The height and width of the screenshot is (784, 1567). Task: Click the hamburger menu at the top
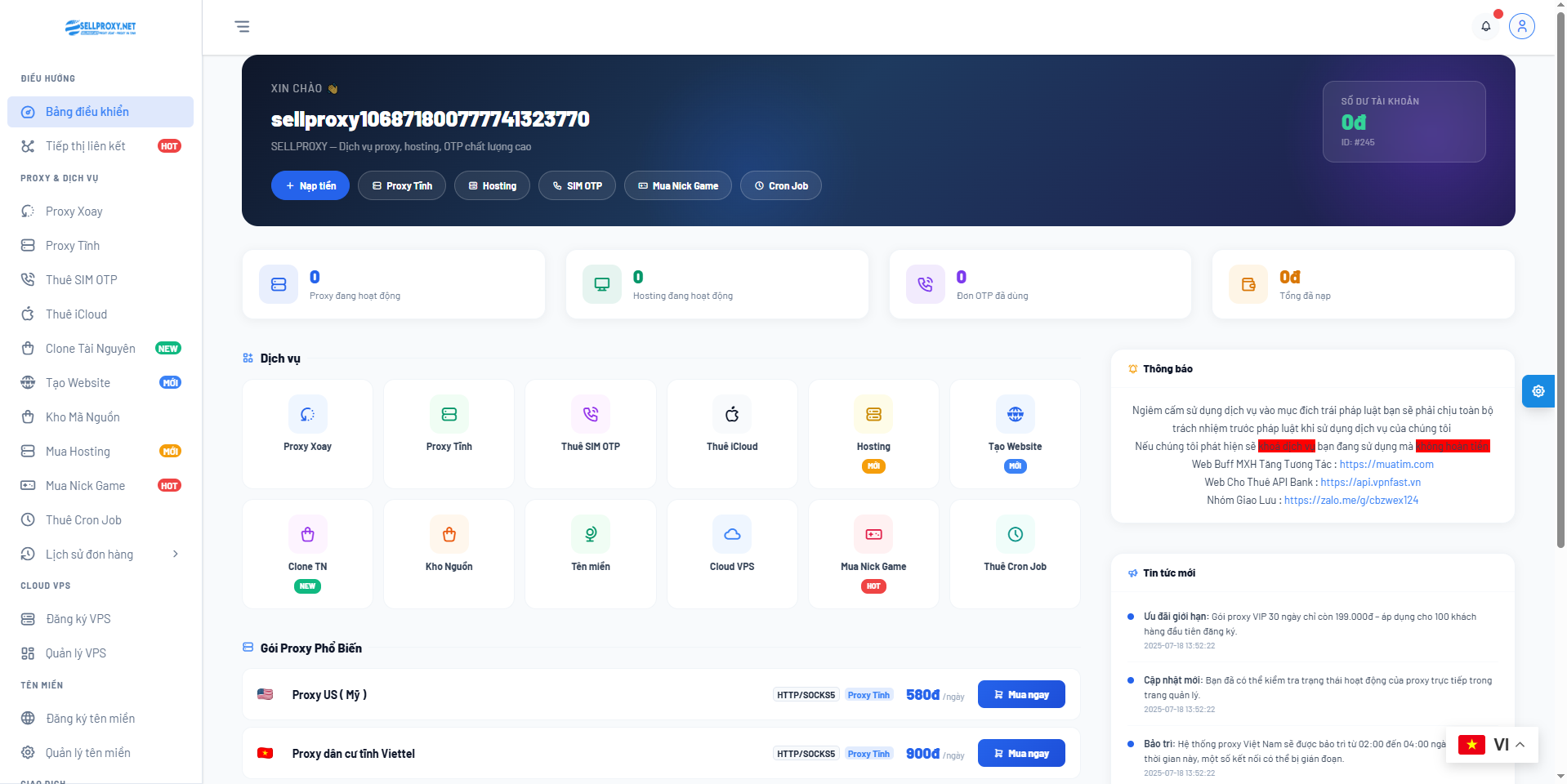[x=242, y=26]
